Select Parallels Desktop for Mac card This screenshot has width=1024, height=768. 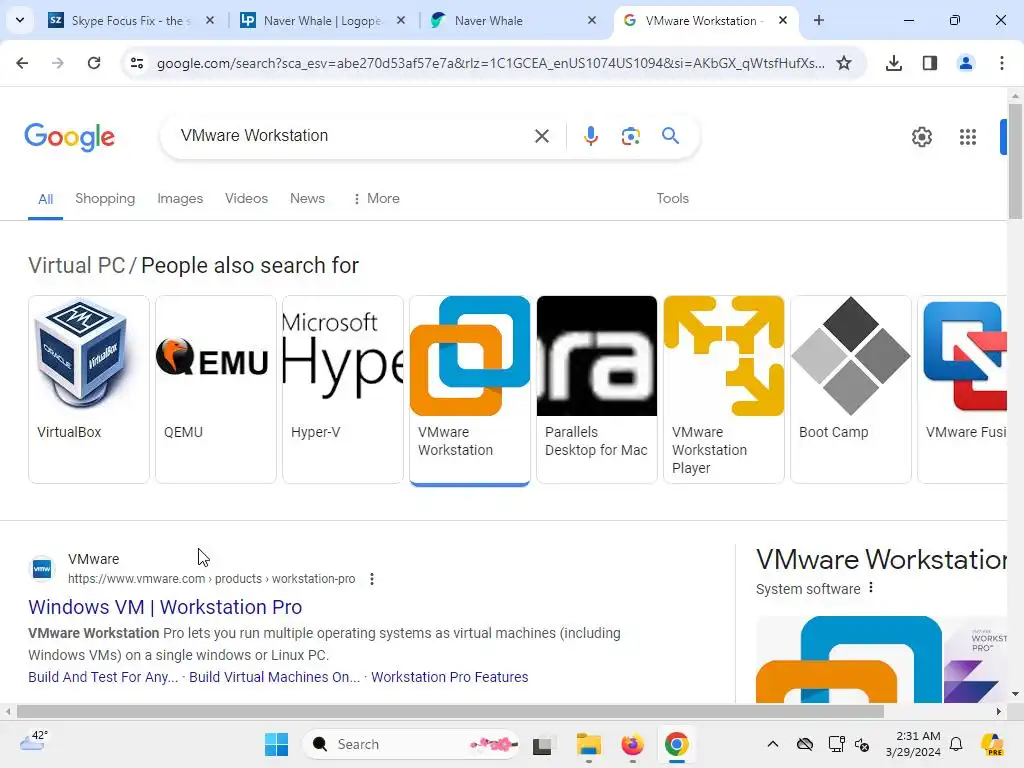[597, 389]
